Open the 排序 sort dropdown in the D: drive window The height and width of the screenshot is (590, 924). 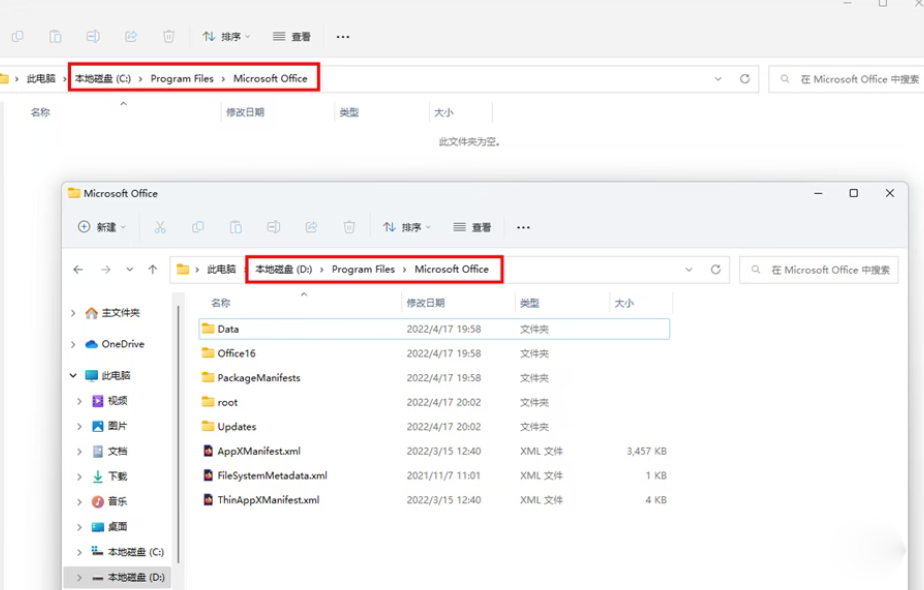tap(407, 227)
